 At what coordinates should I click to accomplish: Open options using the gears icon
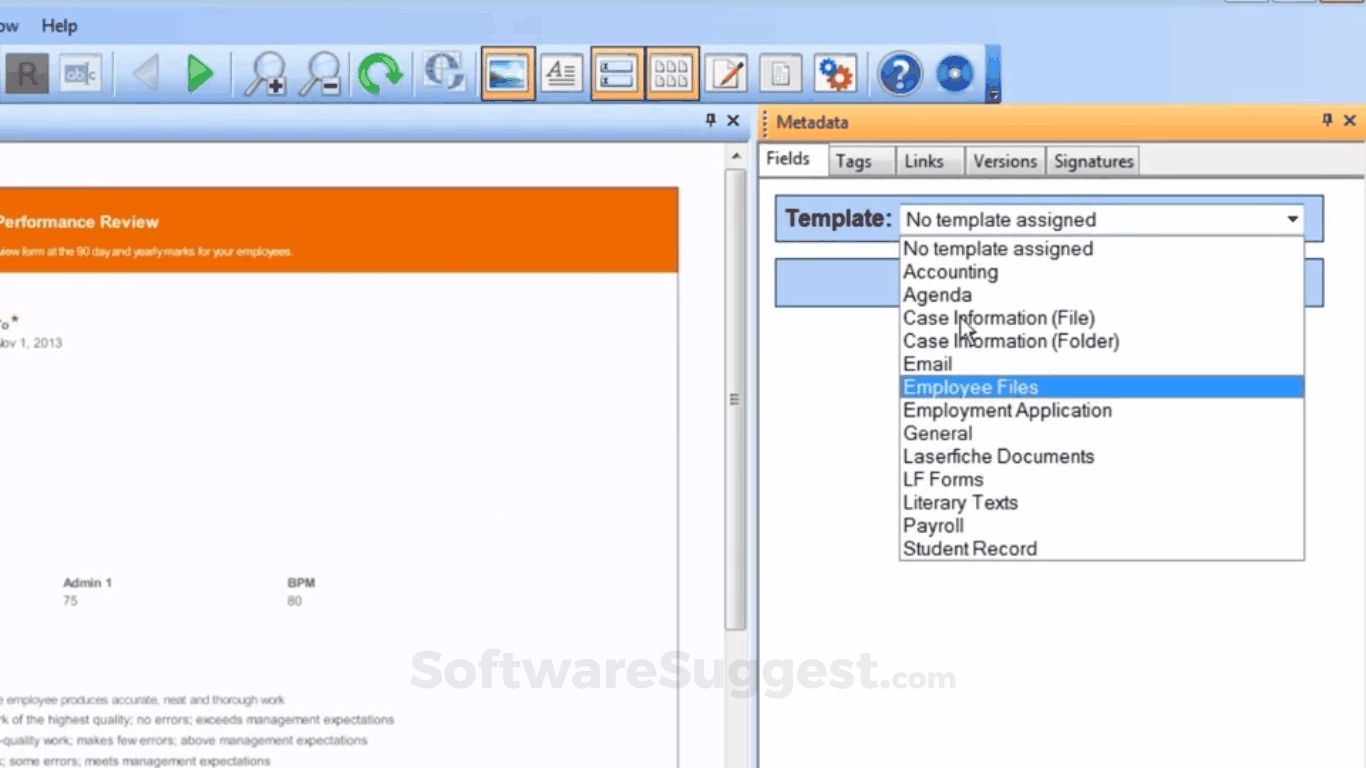(x=835, y=73)
